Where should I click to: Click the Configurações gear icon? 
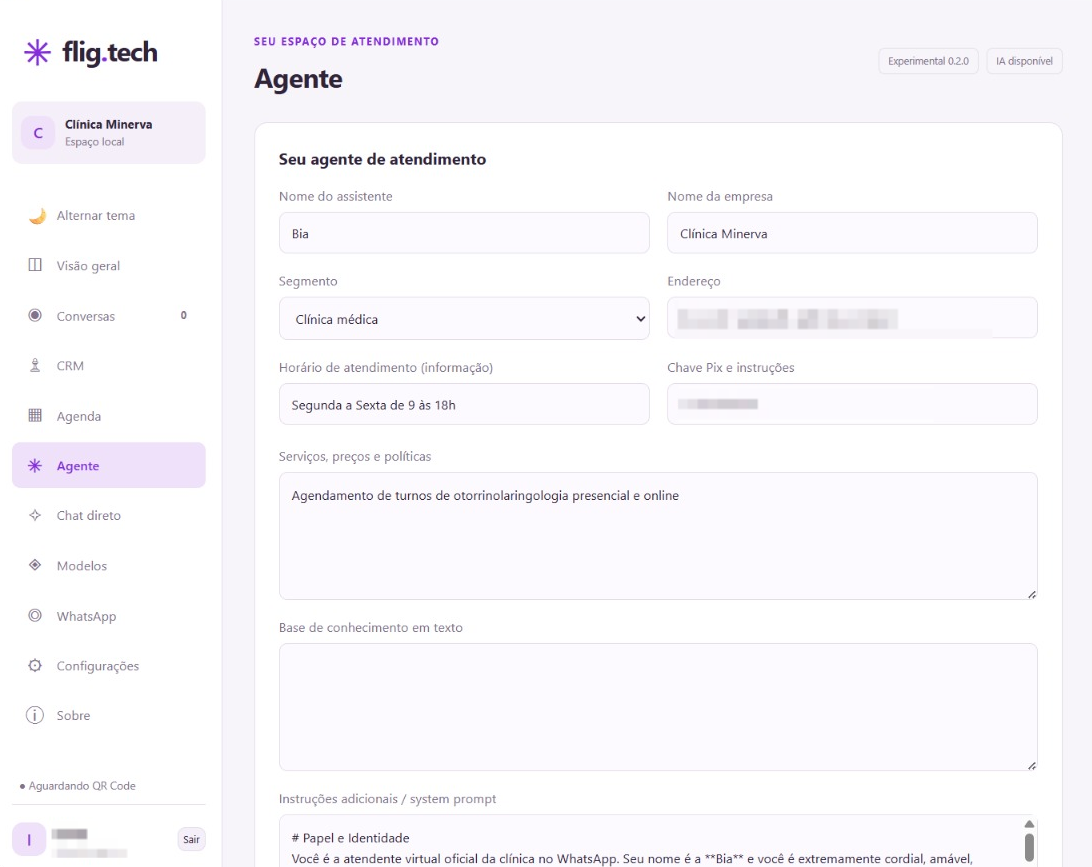click(35, 666)
